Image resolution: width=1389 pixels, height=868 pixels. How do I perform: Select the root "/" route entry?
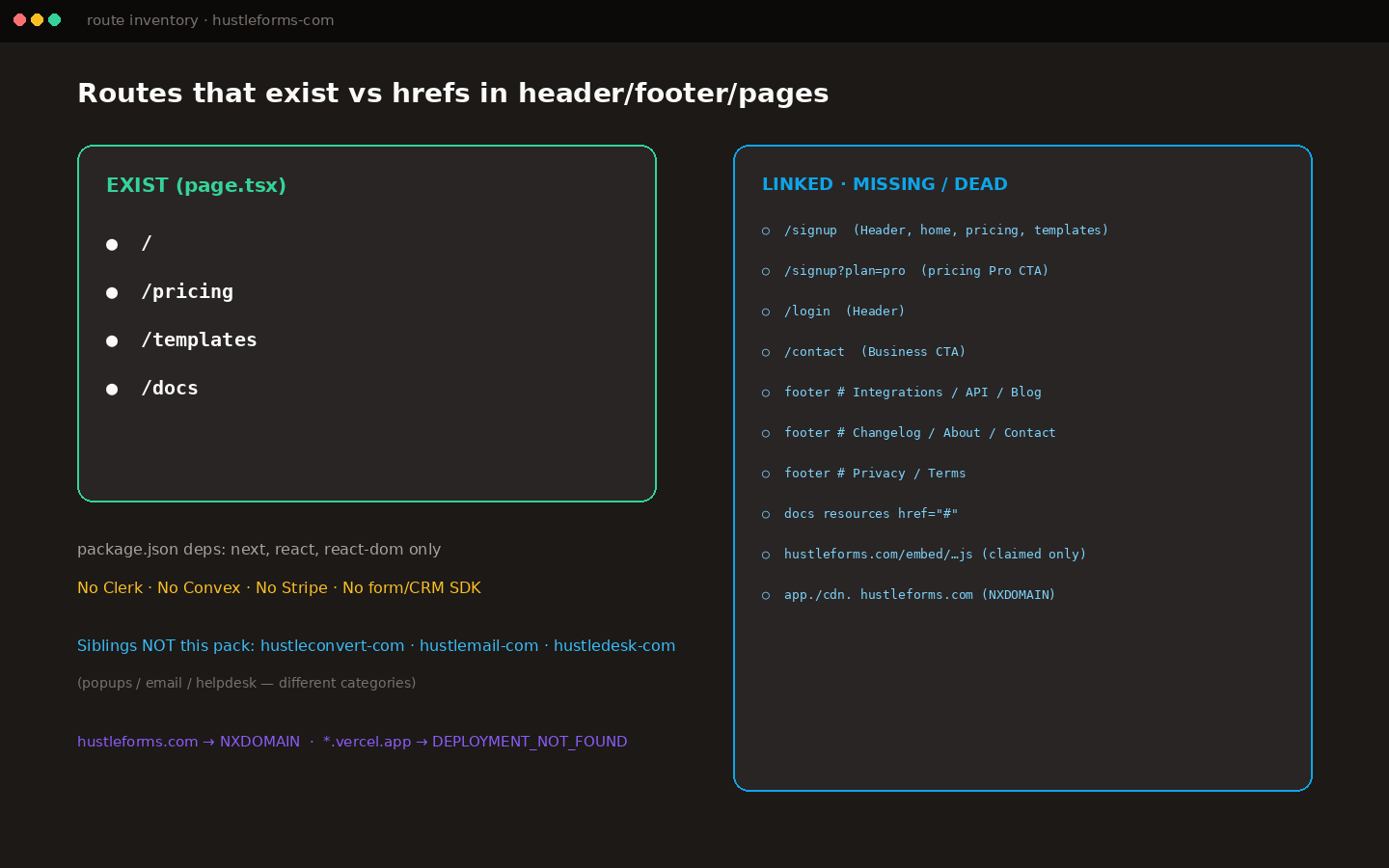129,243
